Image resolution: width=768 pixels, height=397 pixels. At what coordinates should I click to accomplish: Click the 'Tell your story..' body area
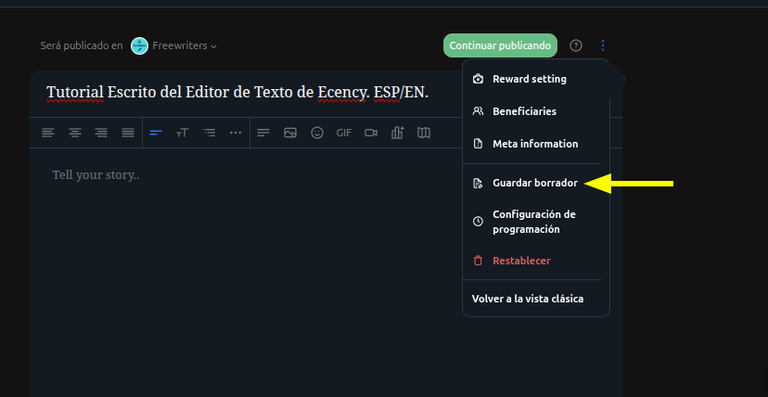tap(96, 175)
